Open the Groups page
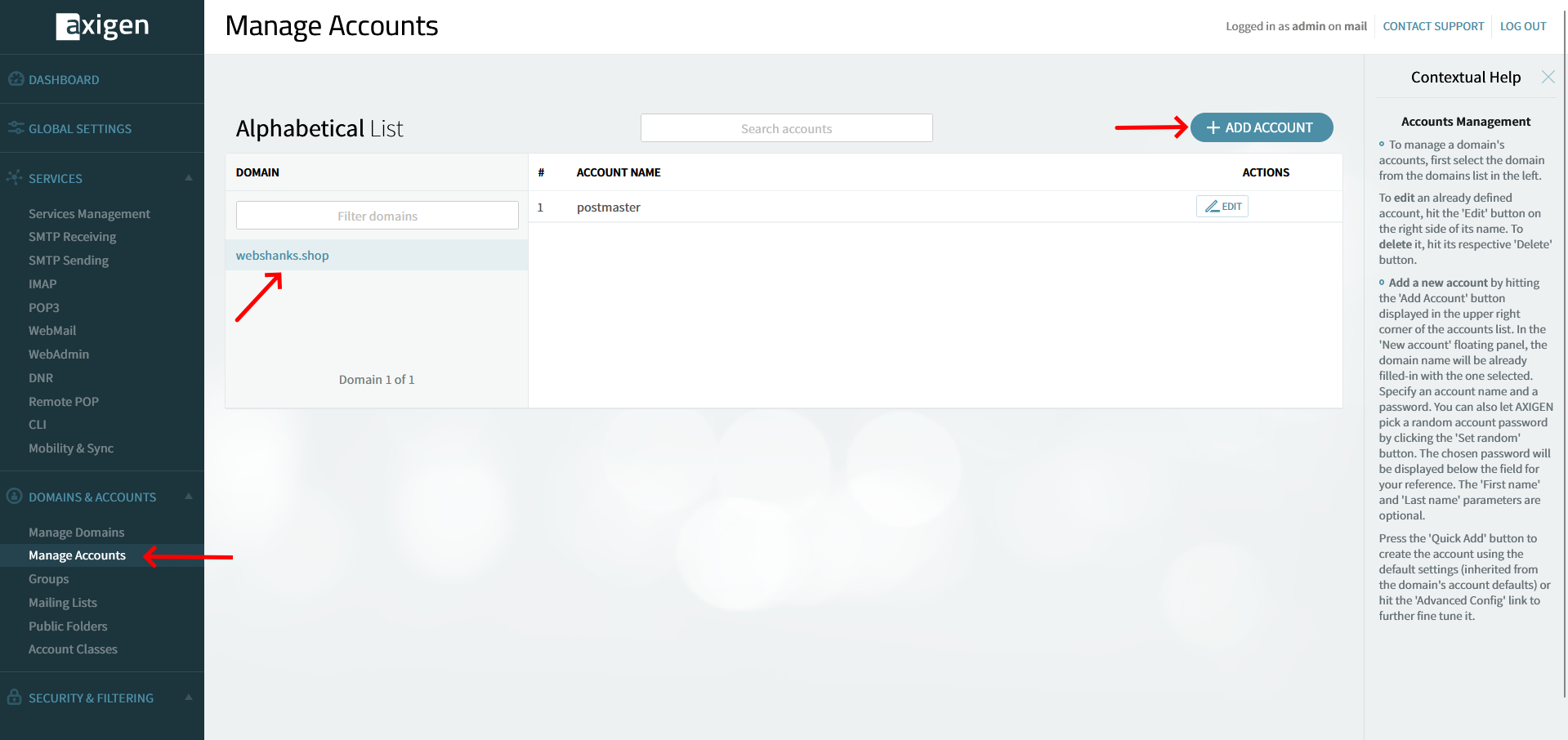Viewport: 1568px width, 740px height. pos(49,579)
